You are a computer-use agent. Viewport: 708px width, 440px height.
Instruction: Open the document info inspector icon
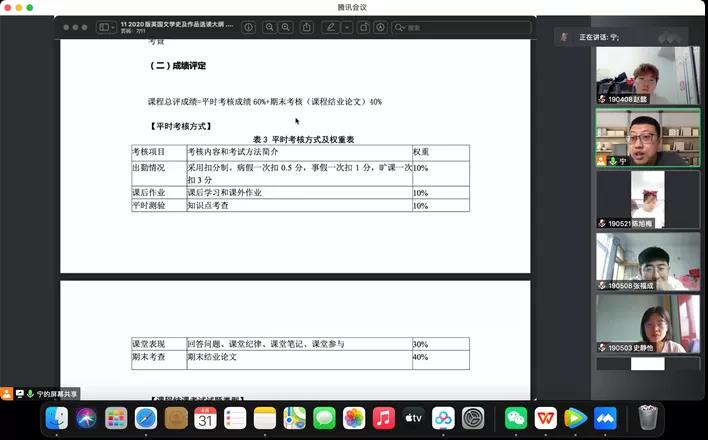(x=249, y=27)
